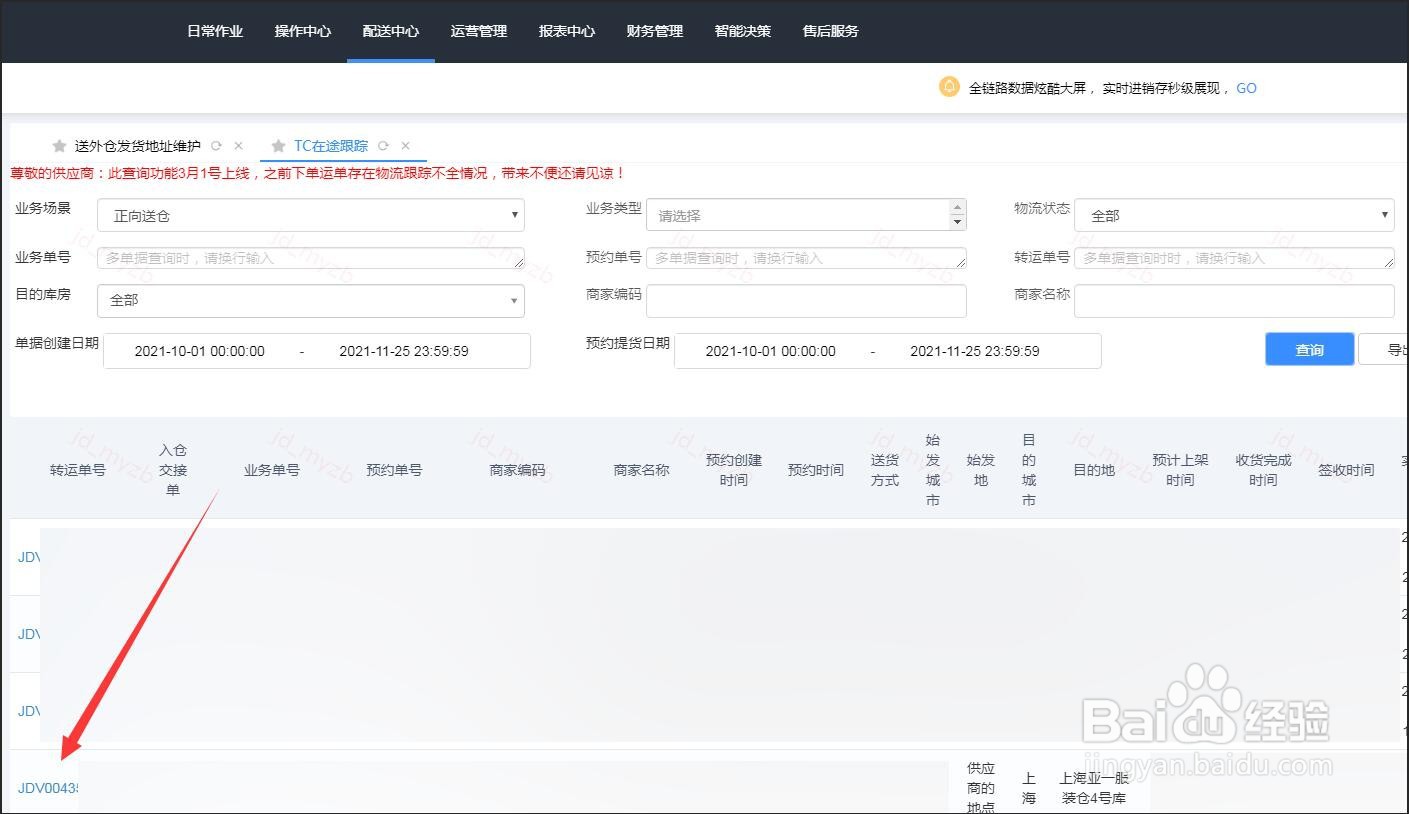Open the 报表中心 menu

[566, 31]
